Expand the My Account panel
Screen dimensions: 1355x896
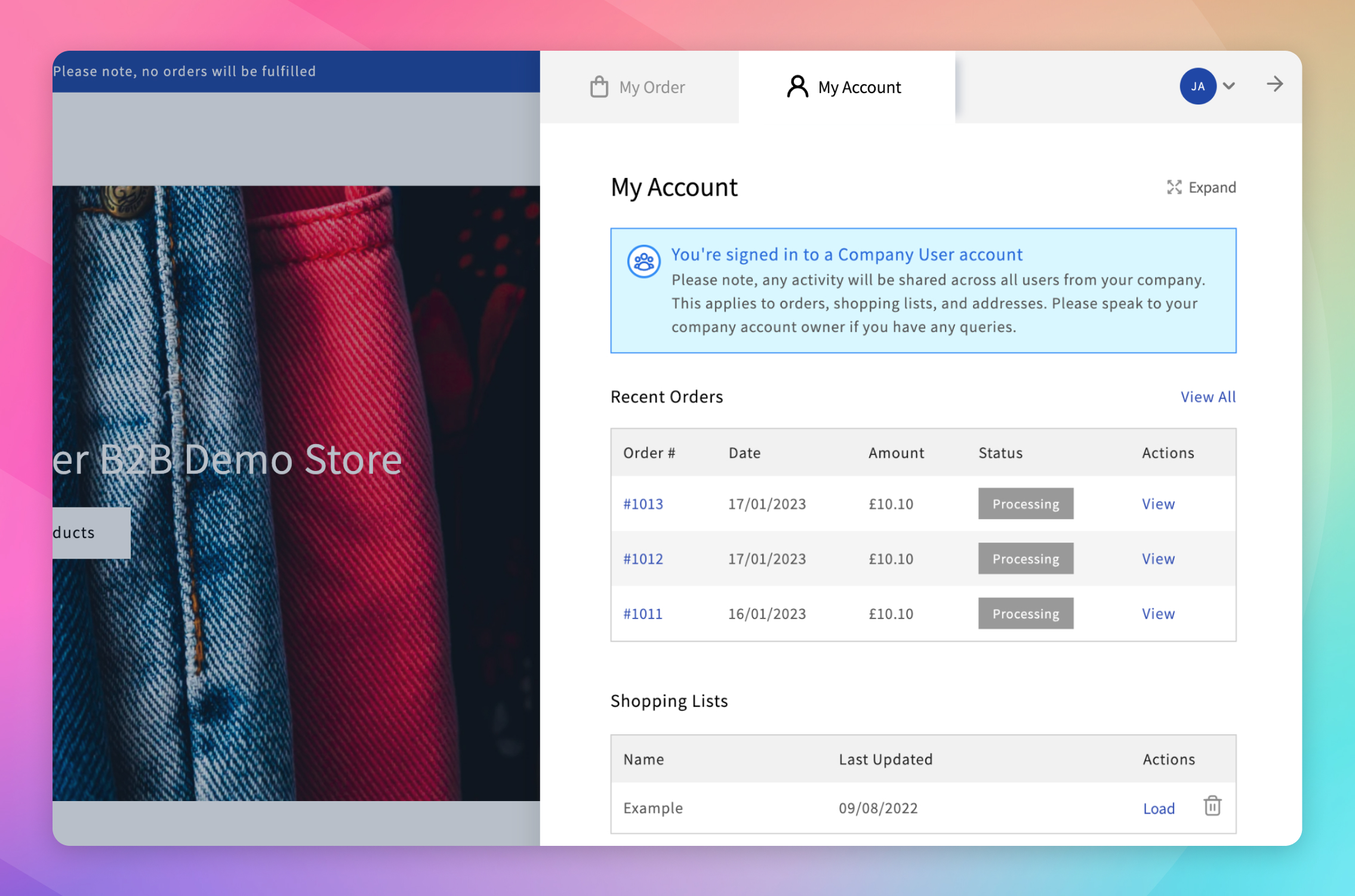pos(1200,187)
